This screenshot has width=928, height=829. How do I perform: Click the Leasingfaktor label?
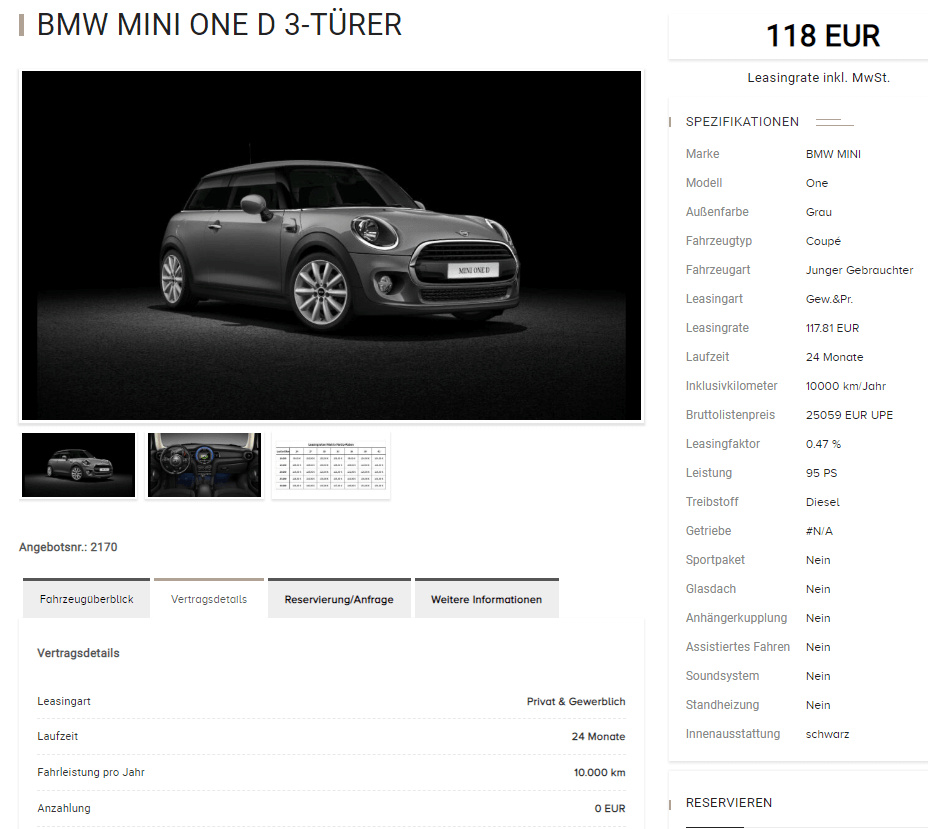(723, 444)
